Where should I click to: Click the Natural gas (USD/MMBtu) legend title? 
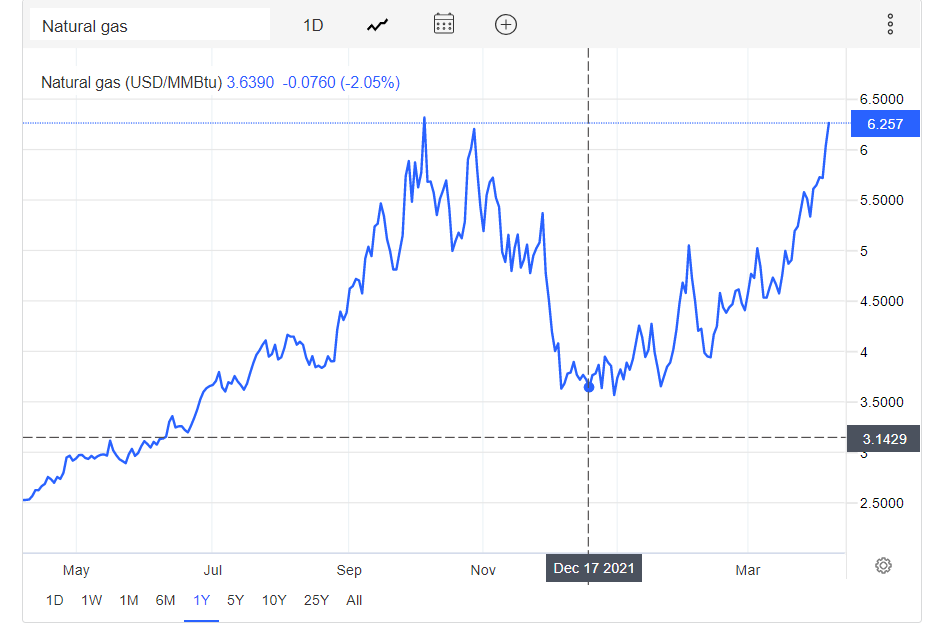[131, 82]
